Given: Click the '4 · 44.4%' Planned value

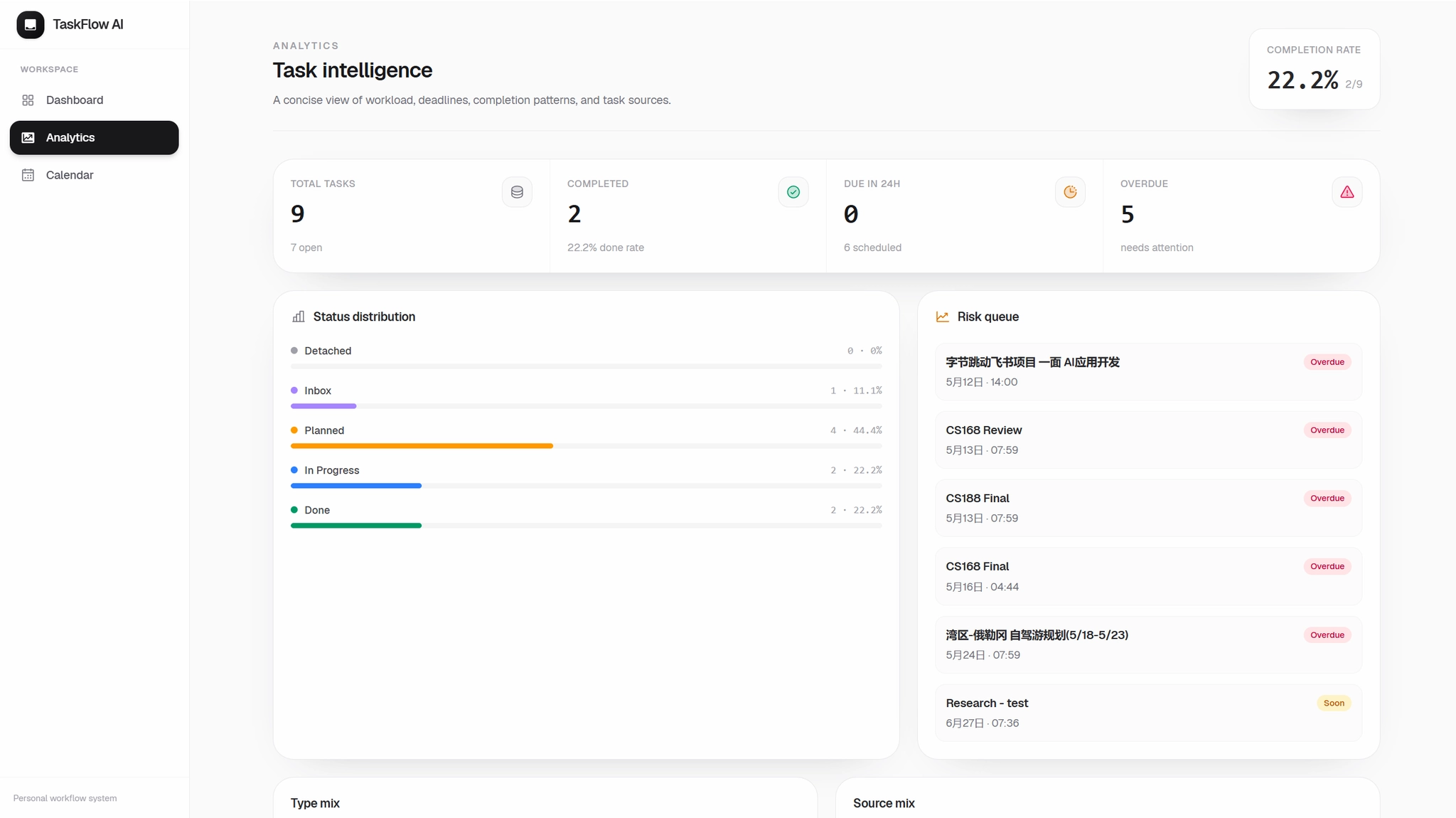Looking at the screenshot, I should (x=856, y=430).
